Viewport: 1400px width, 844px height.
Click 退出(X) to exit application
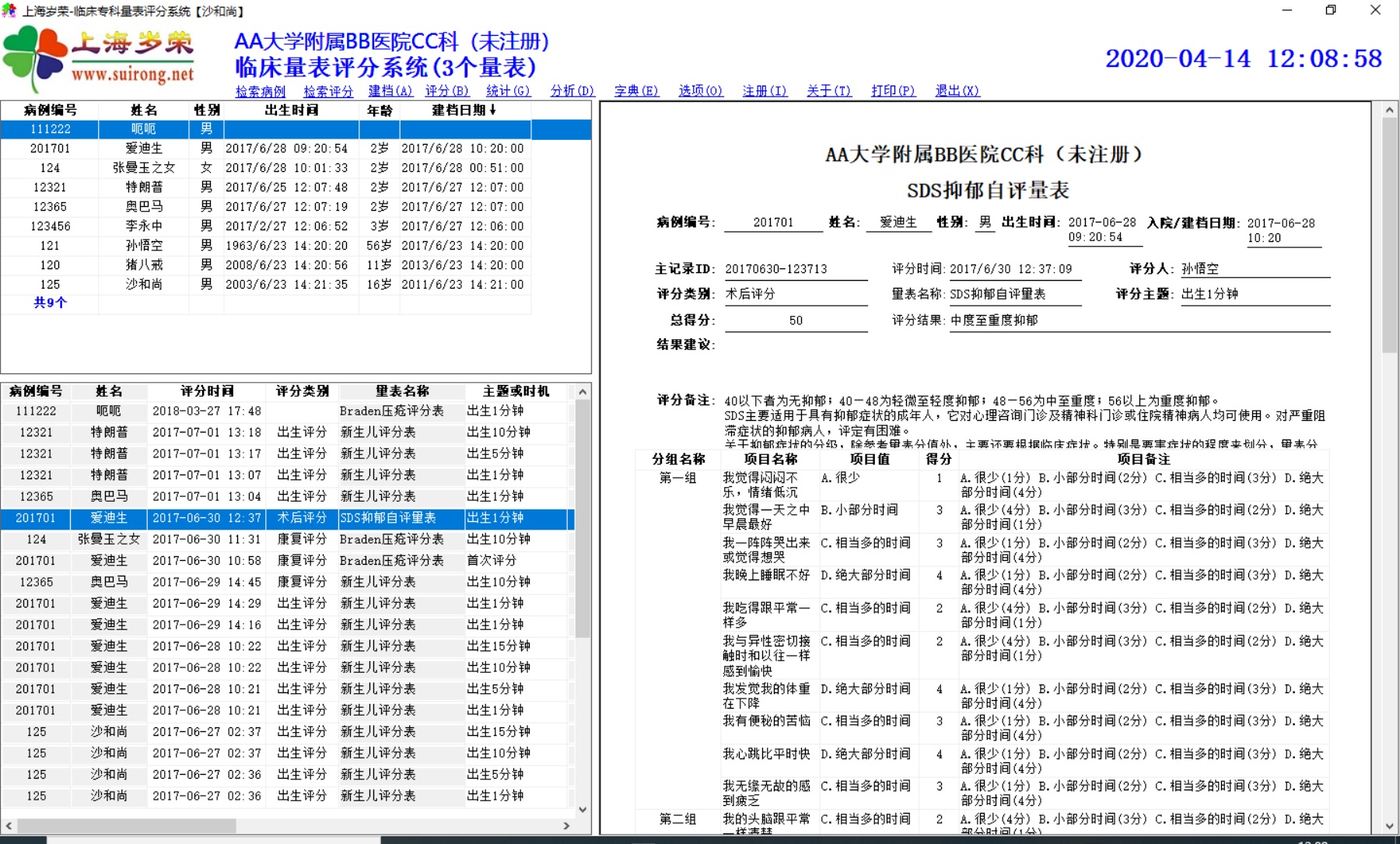(957, 91)
